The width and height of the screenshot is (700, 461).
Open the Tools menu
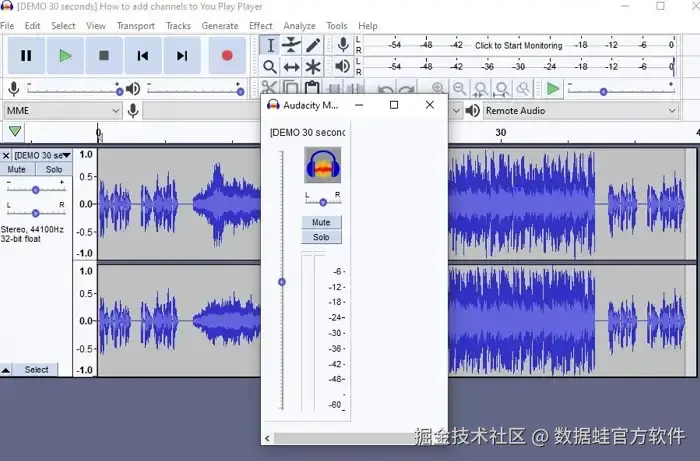337,26
